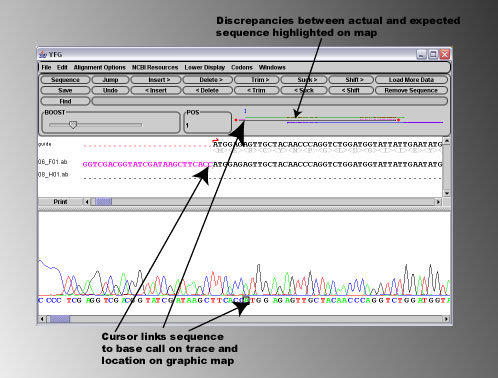This screenshot has width=498, height=378.
Task: Click the Sequence button
Action: click(x=65, y=80)
